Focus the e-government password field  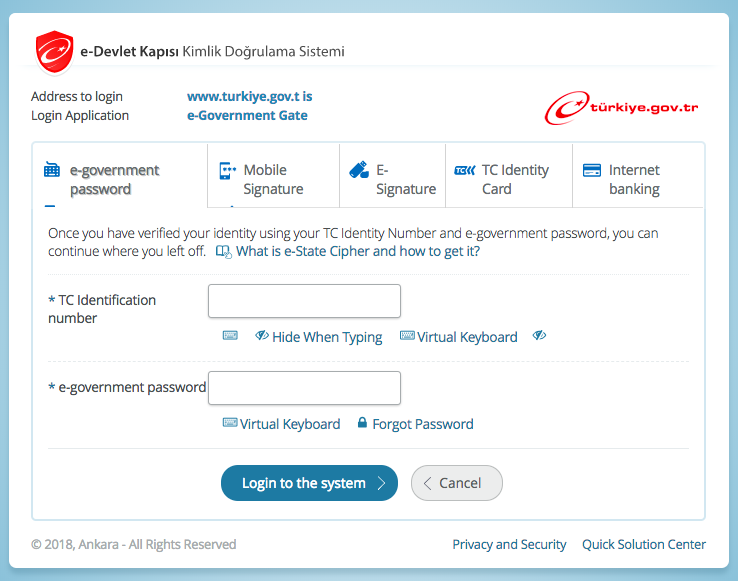click(304, 388)
